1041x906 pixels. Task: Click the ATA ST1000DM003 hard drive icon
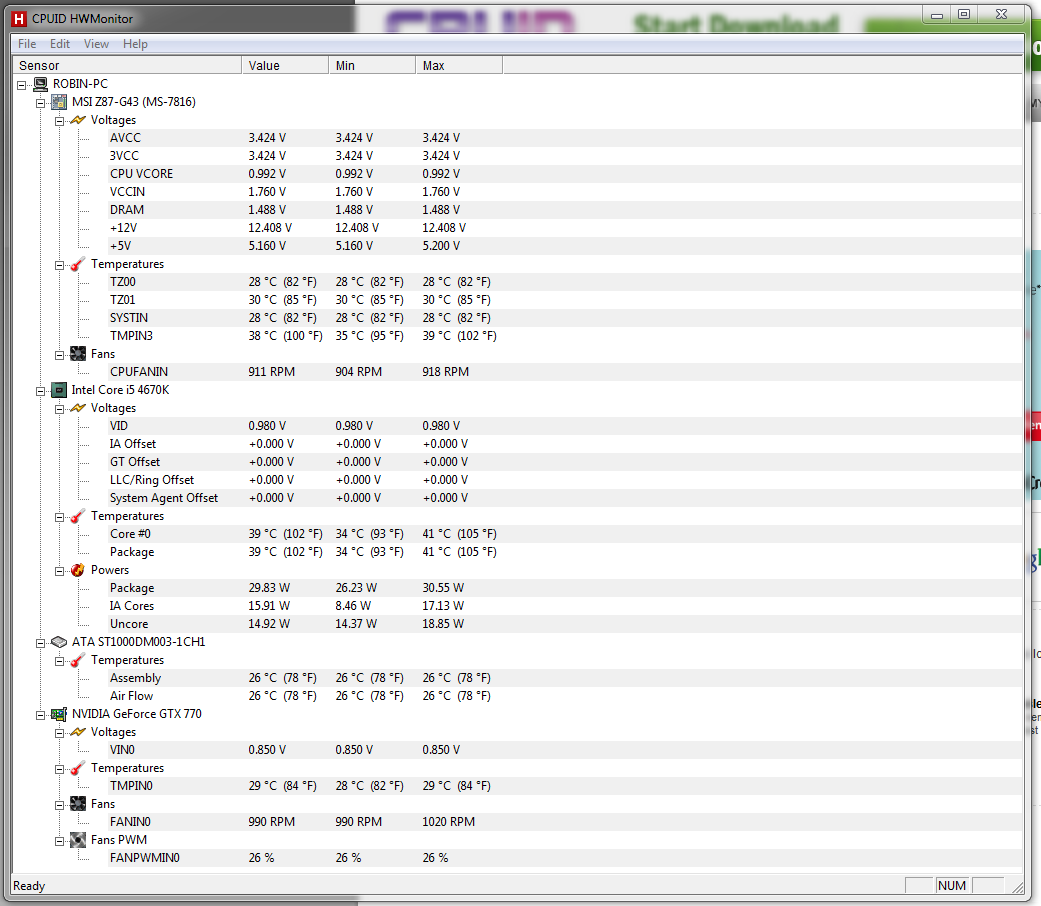coord(59,642)
